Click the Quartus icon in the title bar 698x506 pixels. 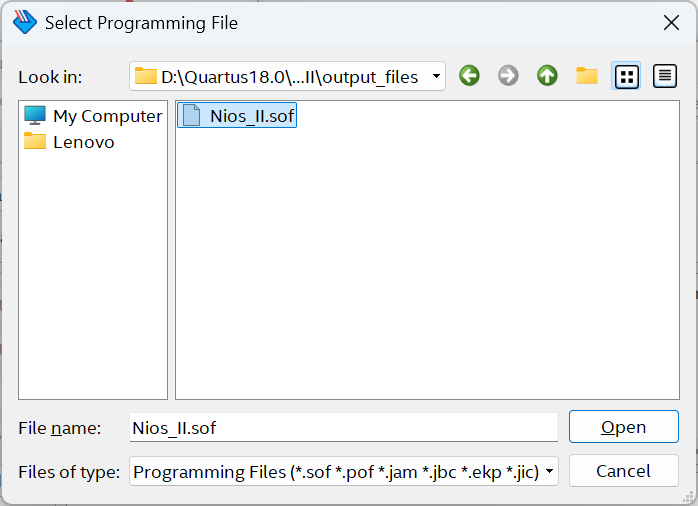[x=24, y=22]
